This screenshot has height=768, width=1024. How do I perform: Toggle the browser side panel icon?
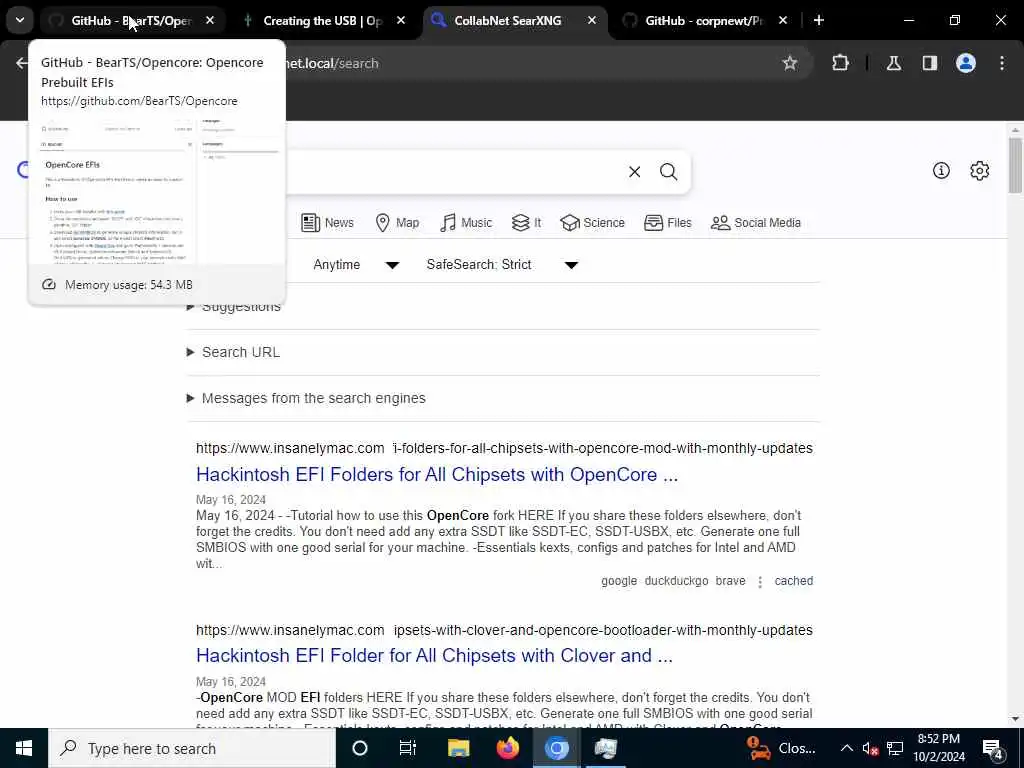coord(930,63)
